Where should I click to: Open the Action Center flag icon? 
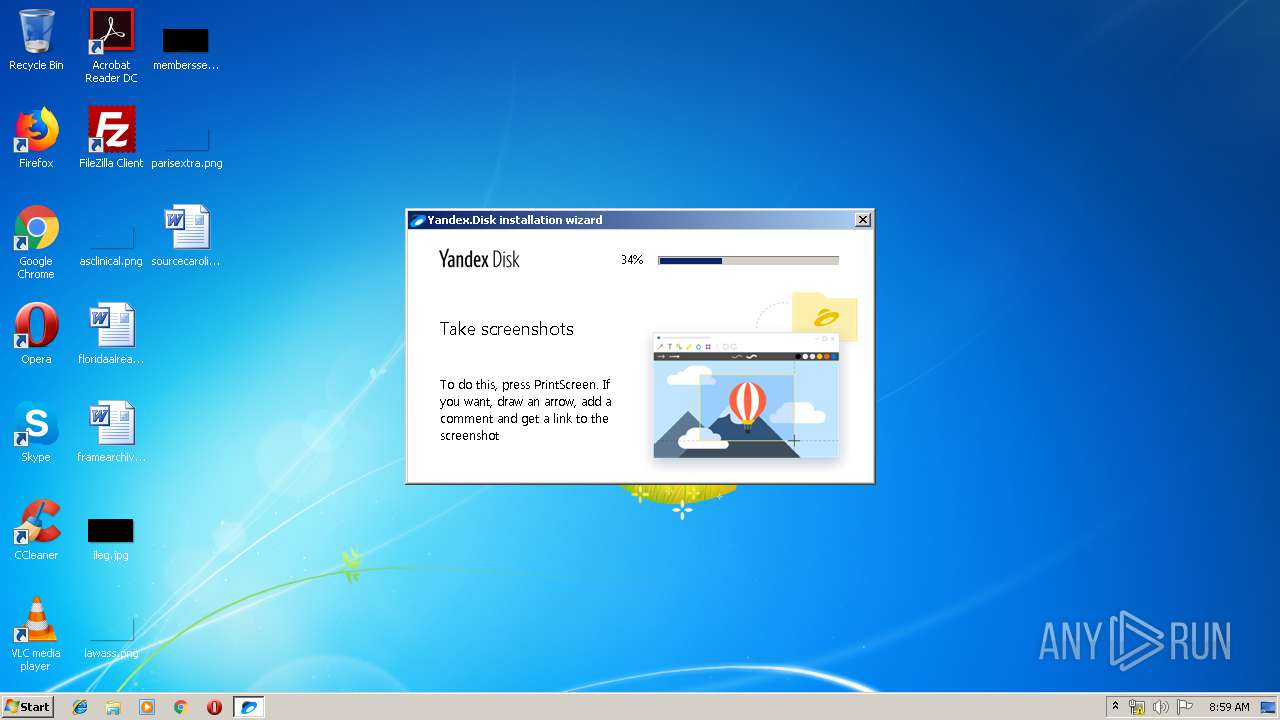tap(1185, 707)
